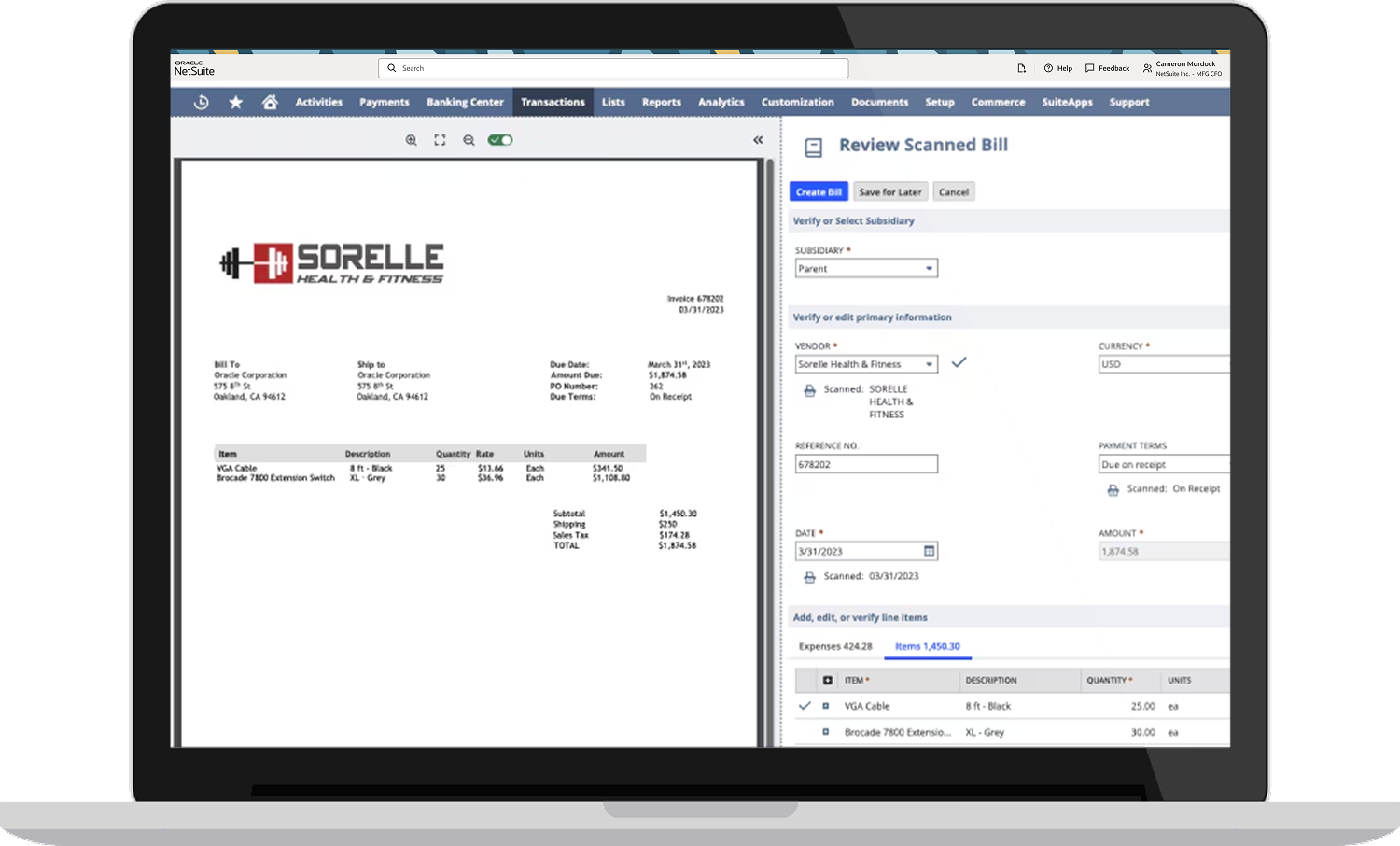Click the vendor verified checkmark
This screenshot has width=1400, height=846.
click(959, 362)
